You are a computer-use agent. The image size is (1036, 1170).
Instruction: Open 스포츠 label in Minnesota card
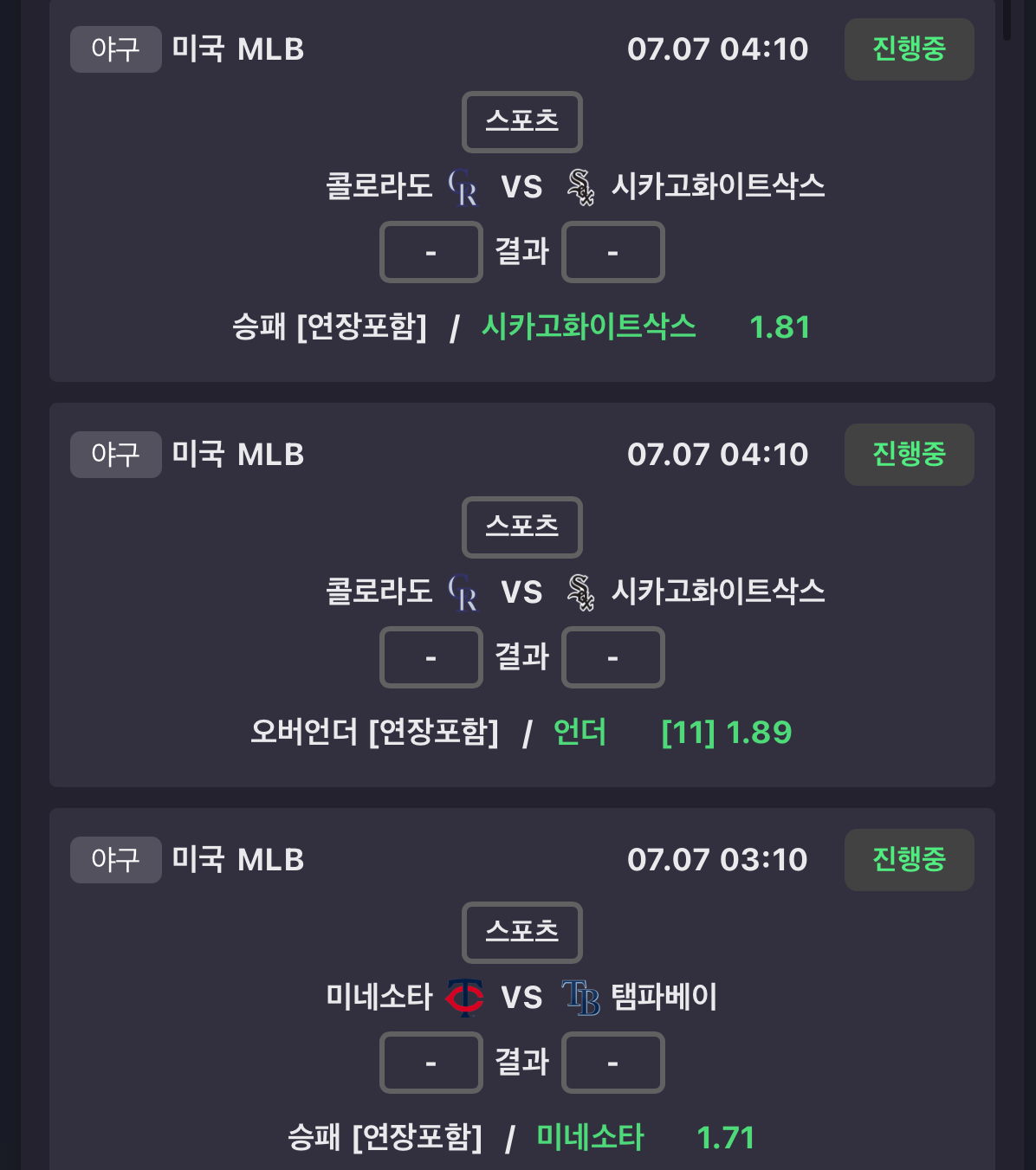(x=522, y=933)
